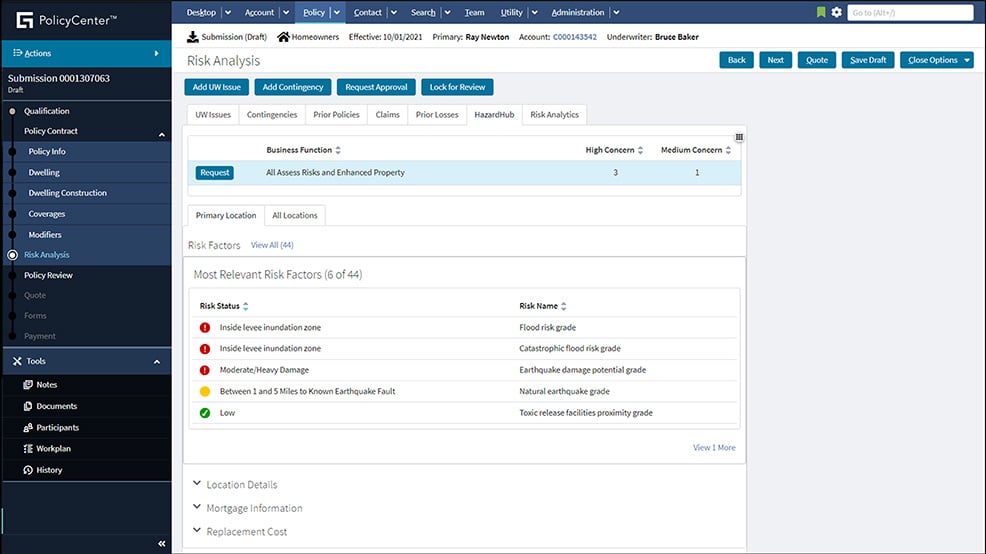Open History in the Tools sidebar
Screen dimensions: 986x554
(49, 469)
